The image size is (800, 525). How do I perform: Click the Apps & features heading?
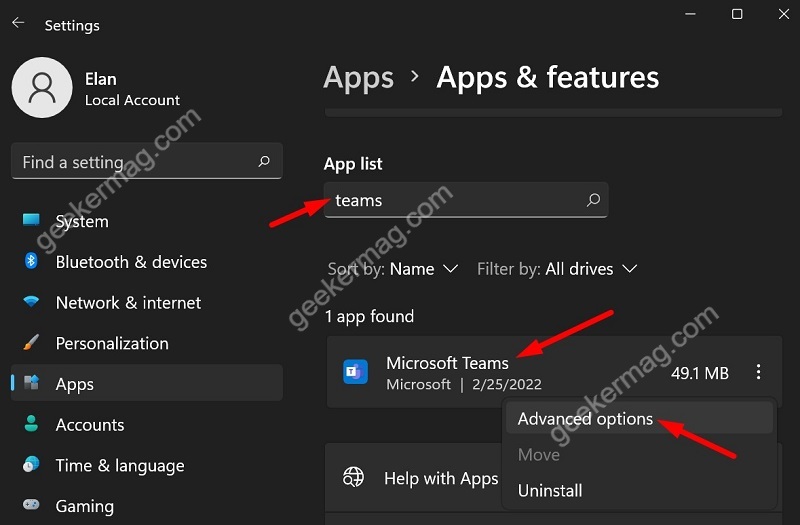coord(547,78)
